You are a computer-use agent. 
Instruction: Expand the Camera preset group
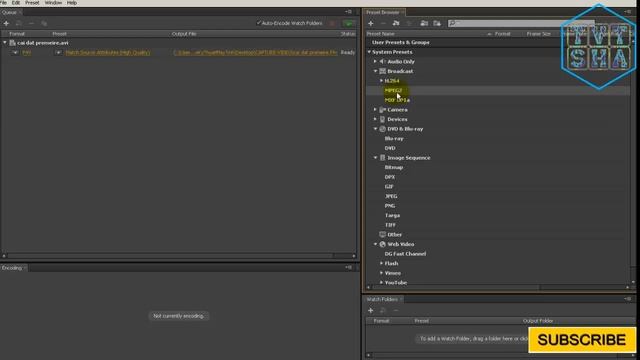[x=375, y=109]
